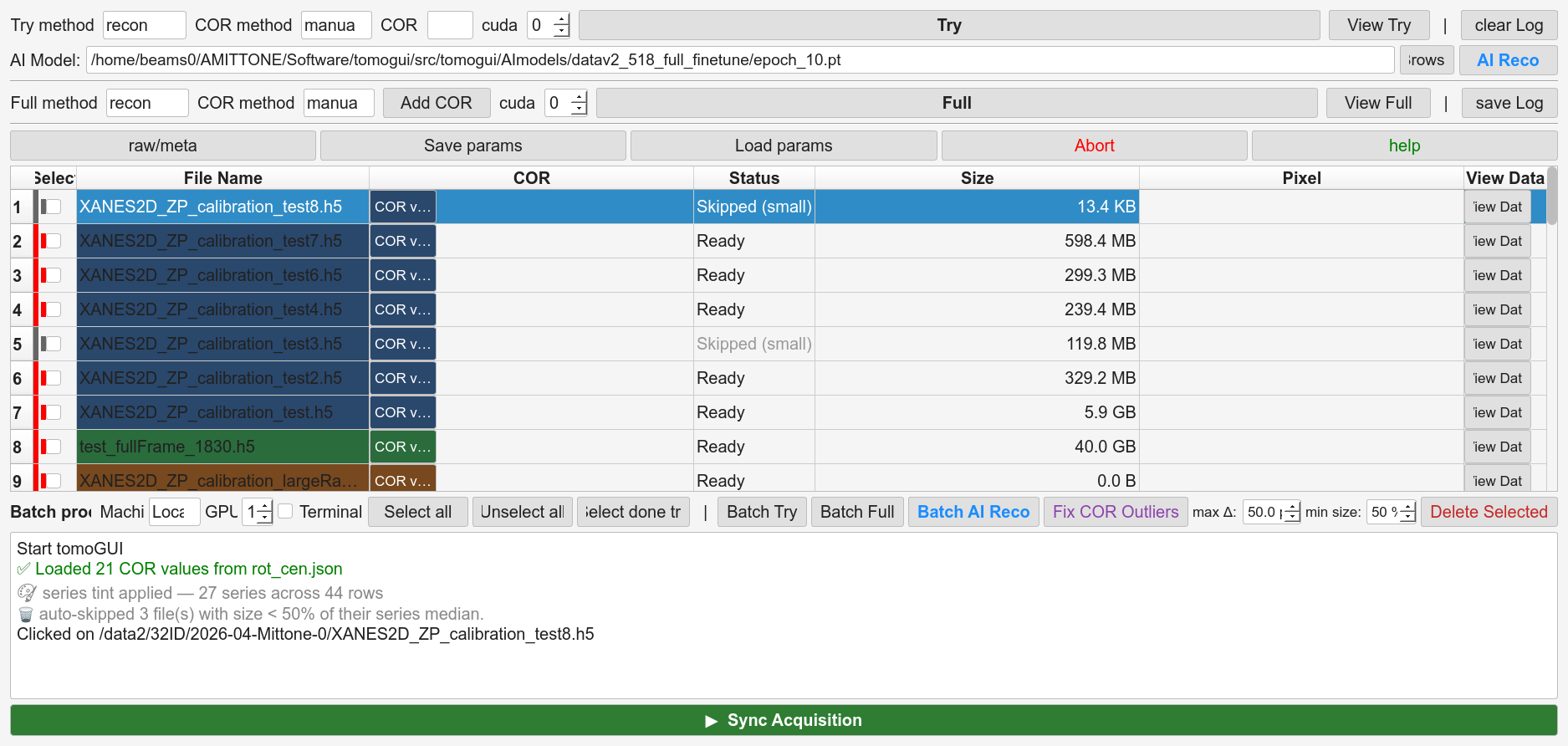
Task: Click View Data for test_fullFrame_1830.h5 row
Action: pos(1498,447)
